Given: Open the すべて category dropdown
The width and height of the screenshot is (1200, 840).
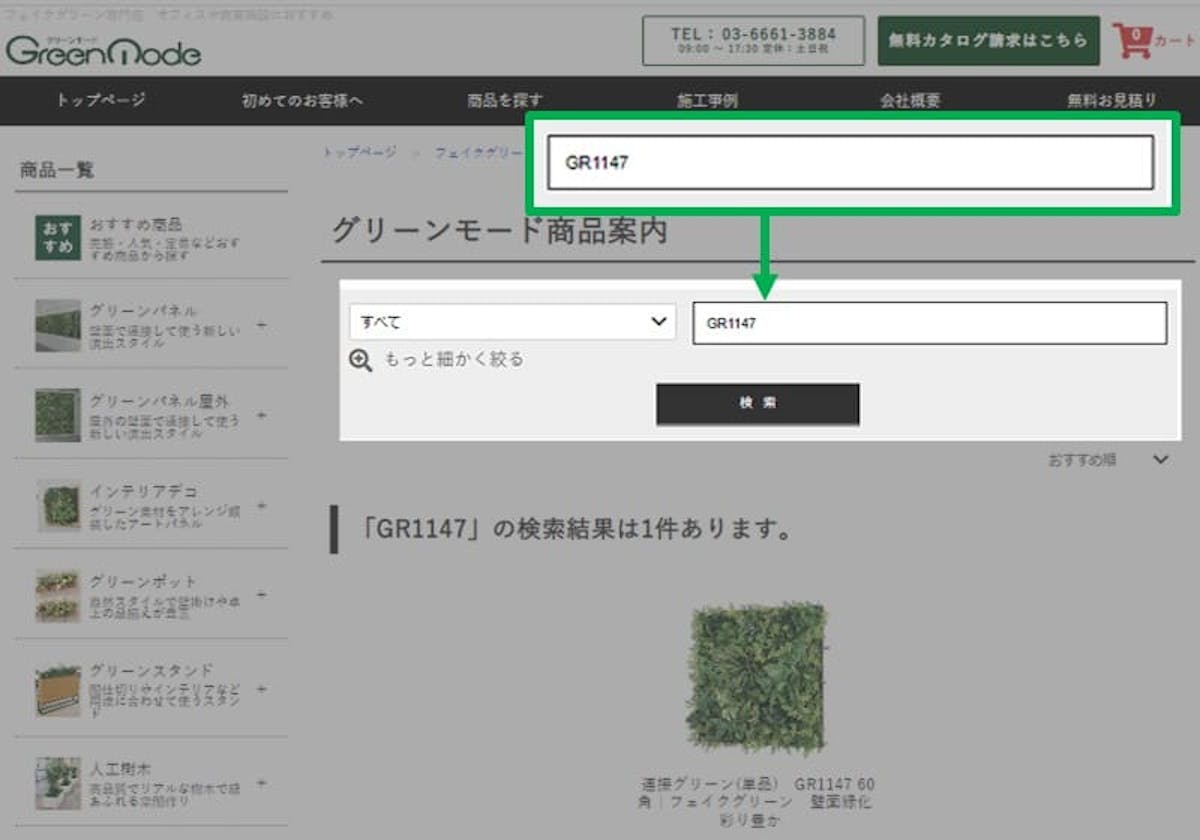Looking at the screenshot, I should (x=512, y=322).
